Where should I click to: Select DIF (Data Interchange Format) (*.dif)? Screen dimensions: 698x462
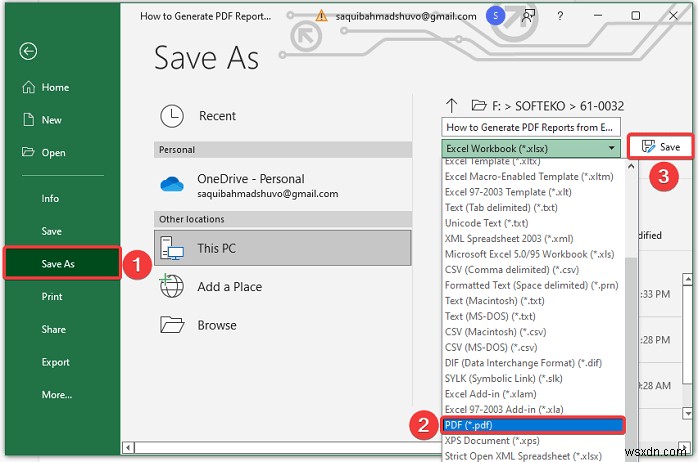pyautogui.click(x=523, y=363)
